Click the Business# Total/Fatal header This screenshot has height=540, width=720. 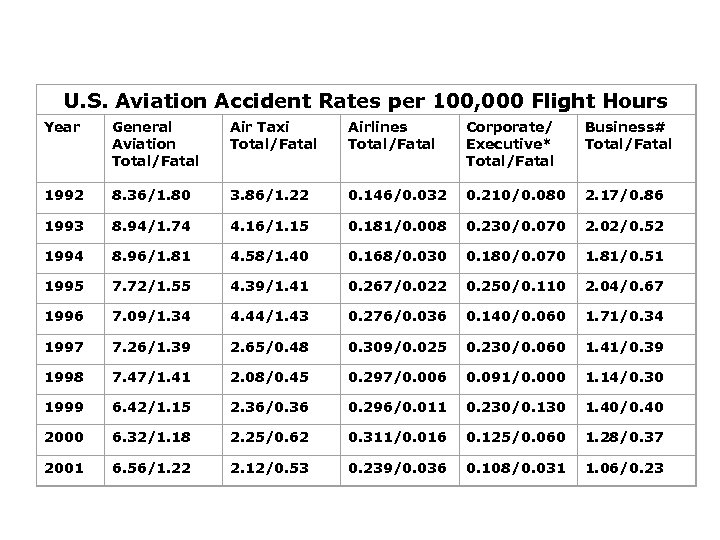[x=628, y=135]
